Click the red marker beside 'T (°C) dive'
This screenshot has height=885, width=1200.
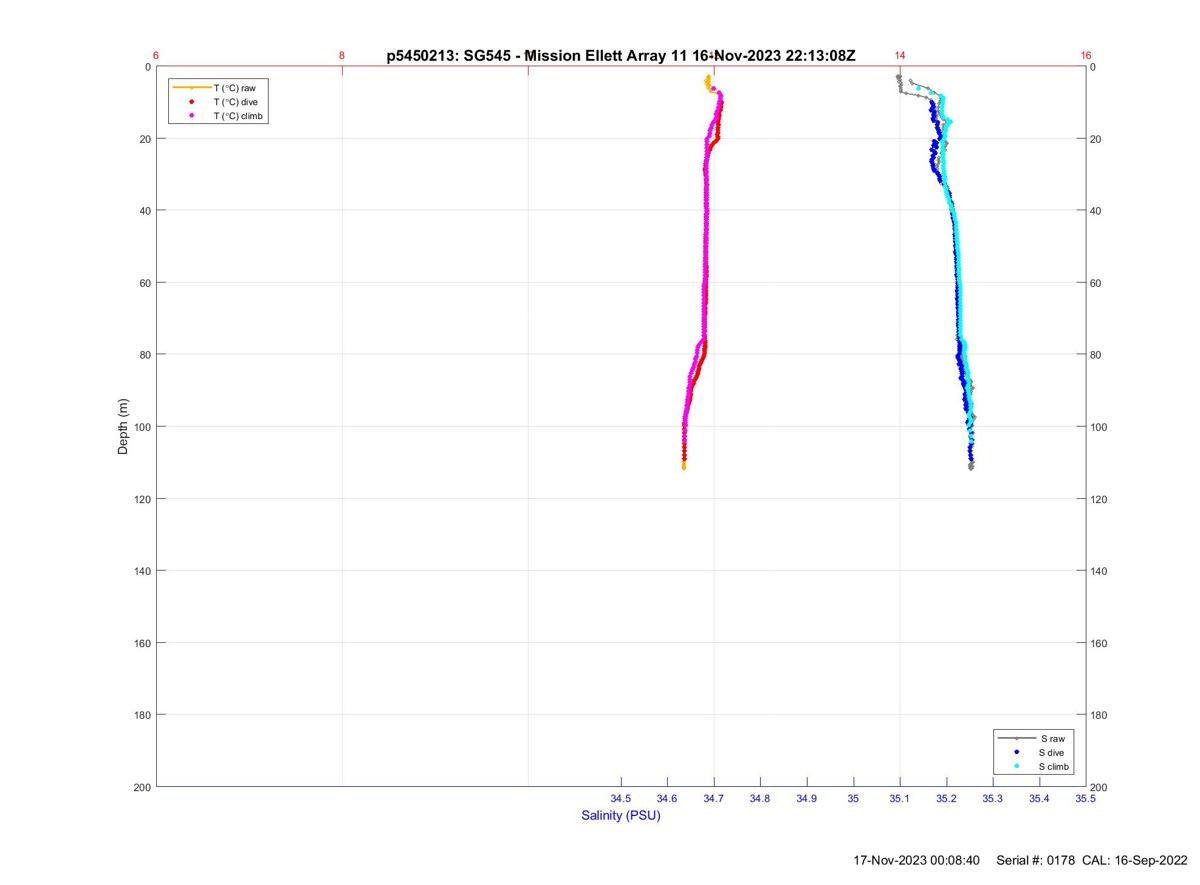click(191, 102)
